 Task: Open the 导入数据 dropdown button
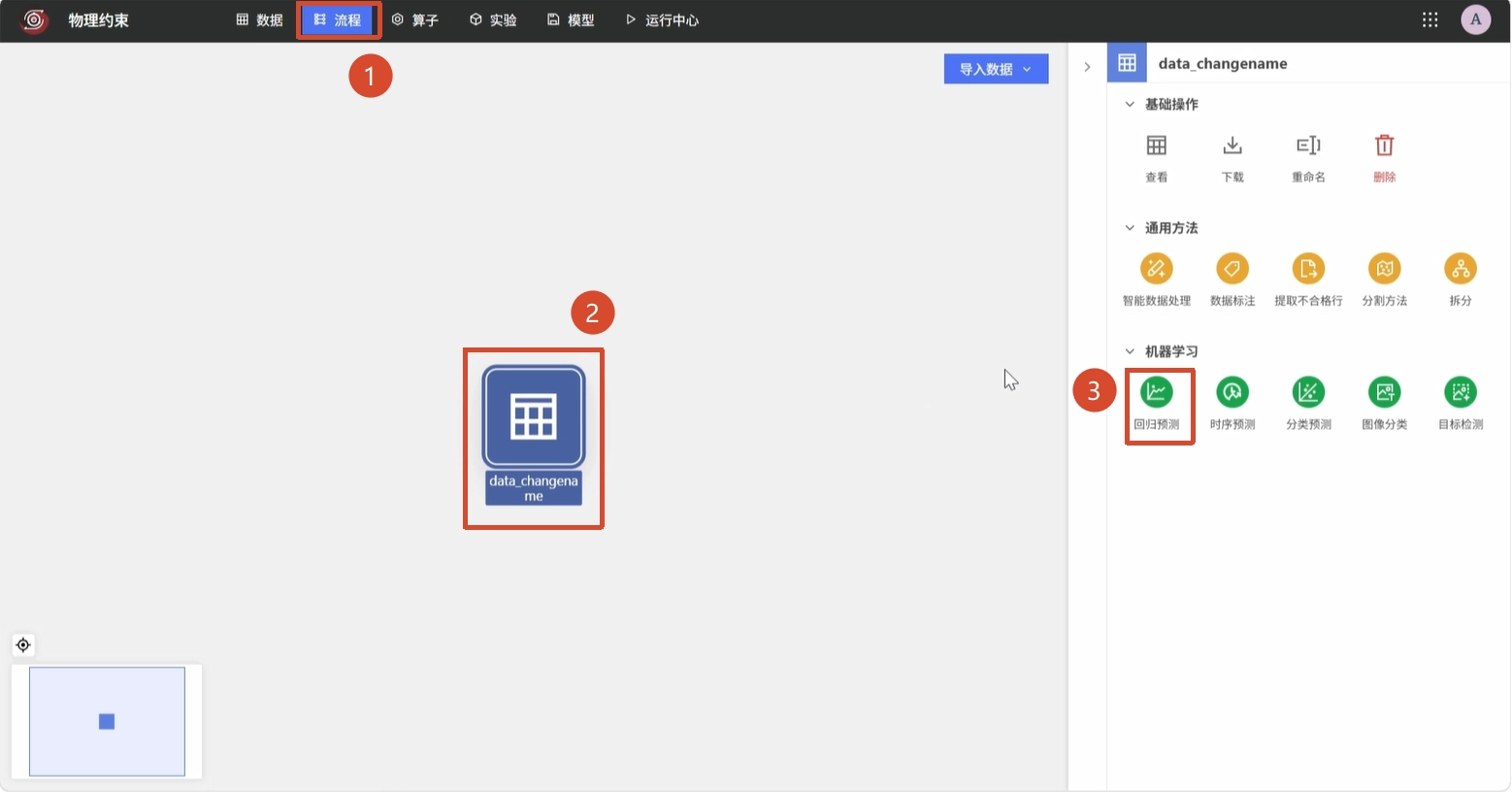click(996, 69)
